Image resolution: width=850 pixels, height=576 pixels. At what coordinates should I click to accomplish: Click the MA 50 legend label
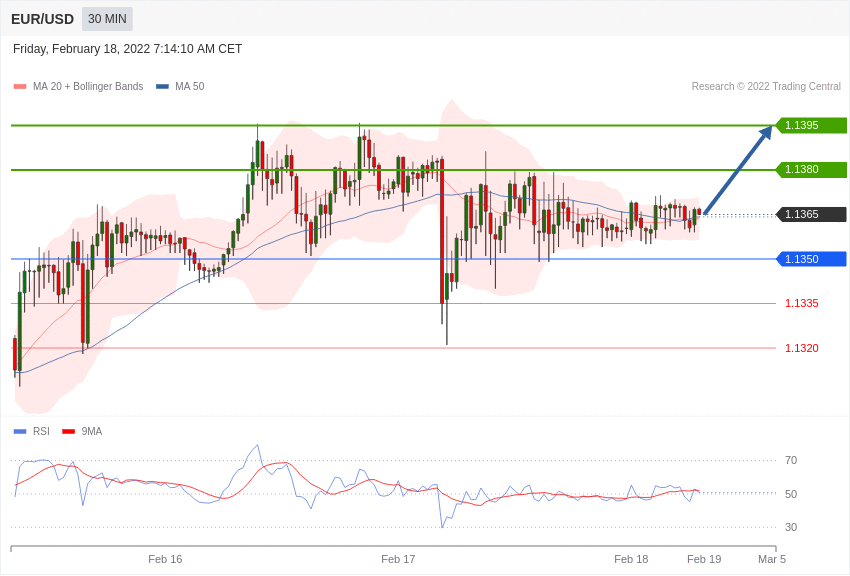click(190, 86)
